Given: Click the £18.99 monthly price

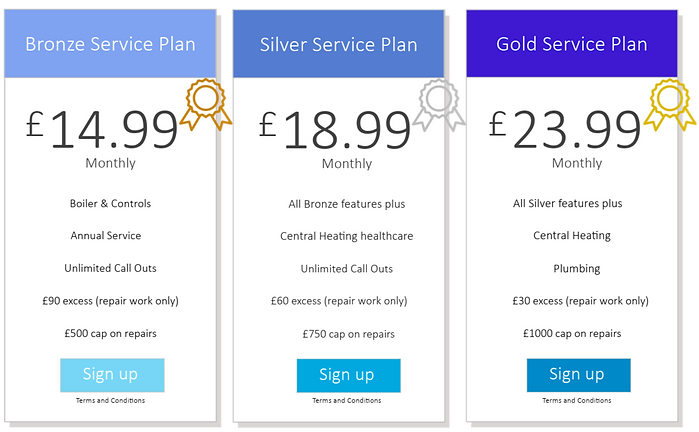Looking at the screenshot, I should click(x=335, y=129).
